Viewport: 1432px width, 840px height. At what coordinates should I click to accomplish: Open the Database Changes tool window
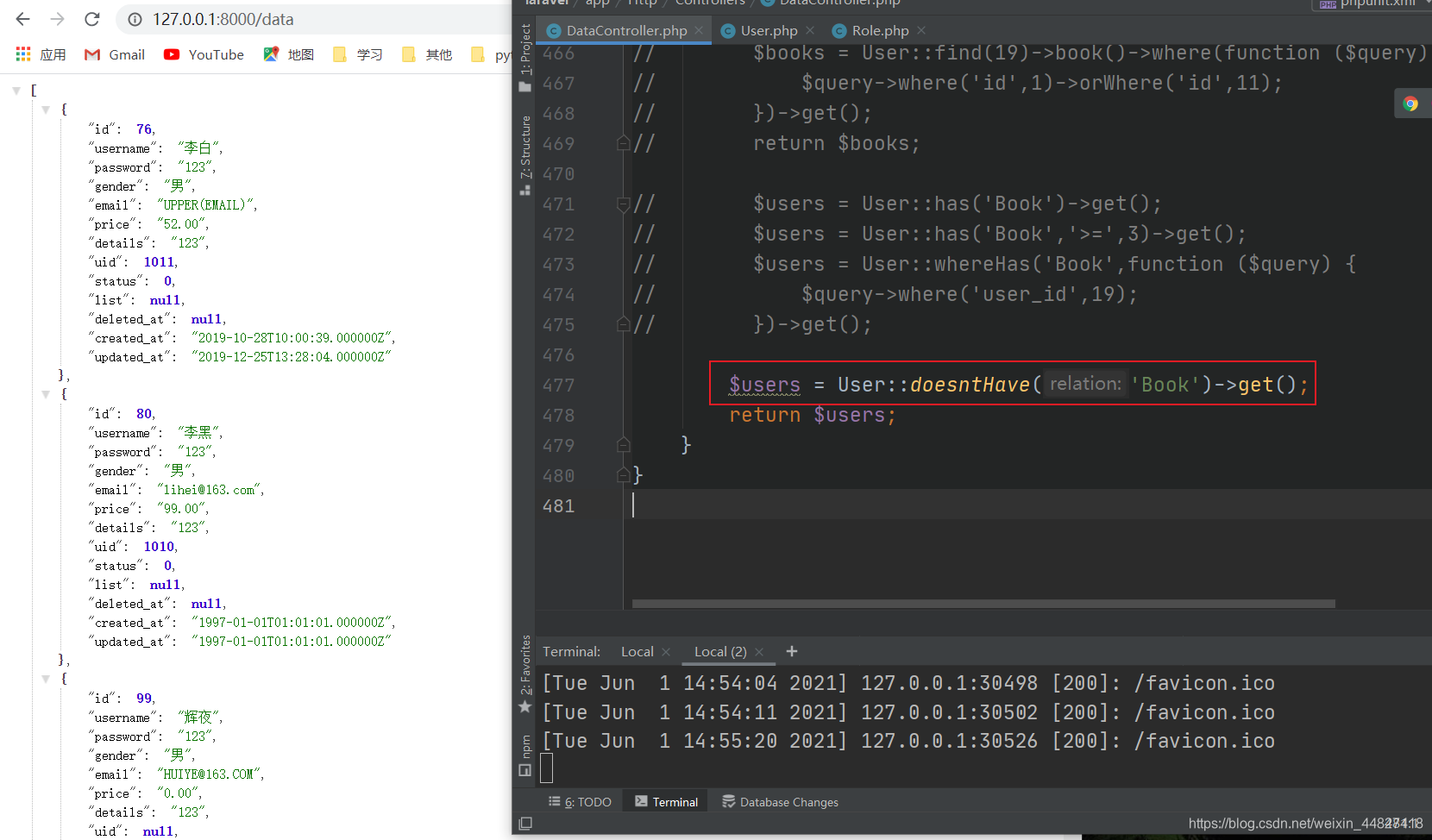tap(780, 802)
